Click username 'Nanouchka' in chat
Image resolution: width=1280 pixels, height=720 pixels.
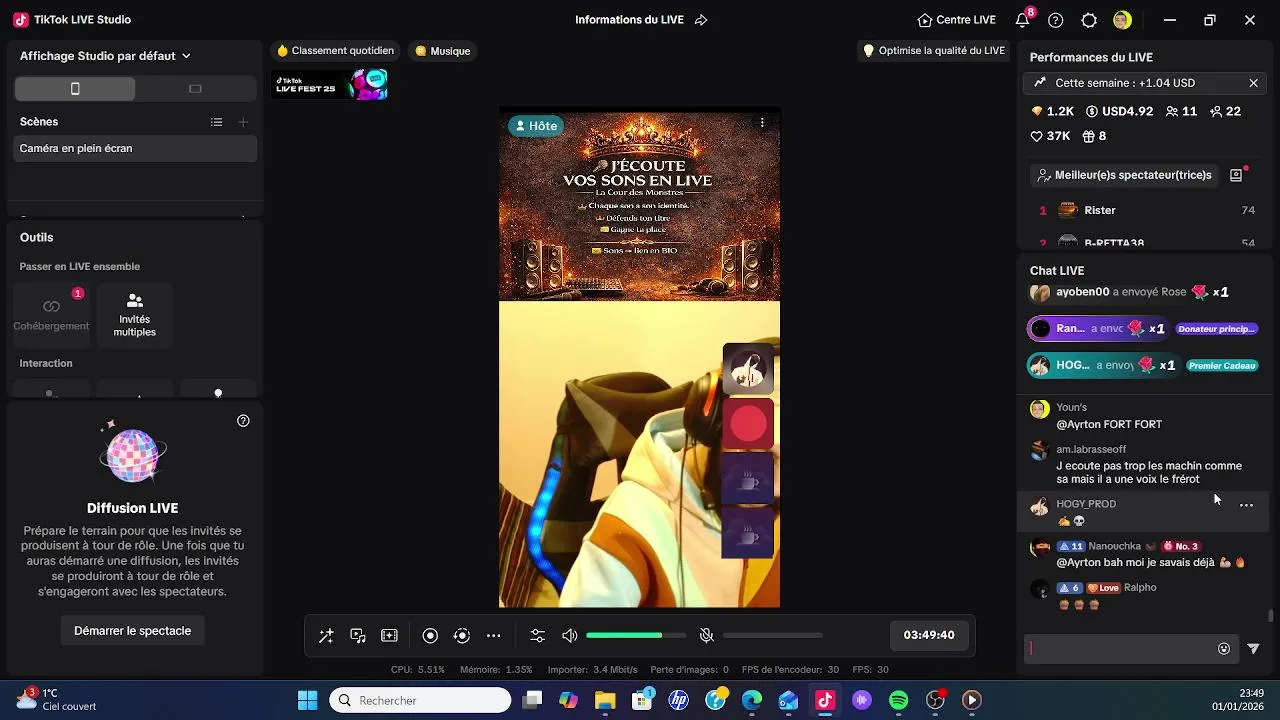point(1114,546)
